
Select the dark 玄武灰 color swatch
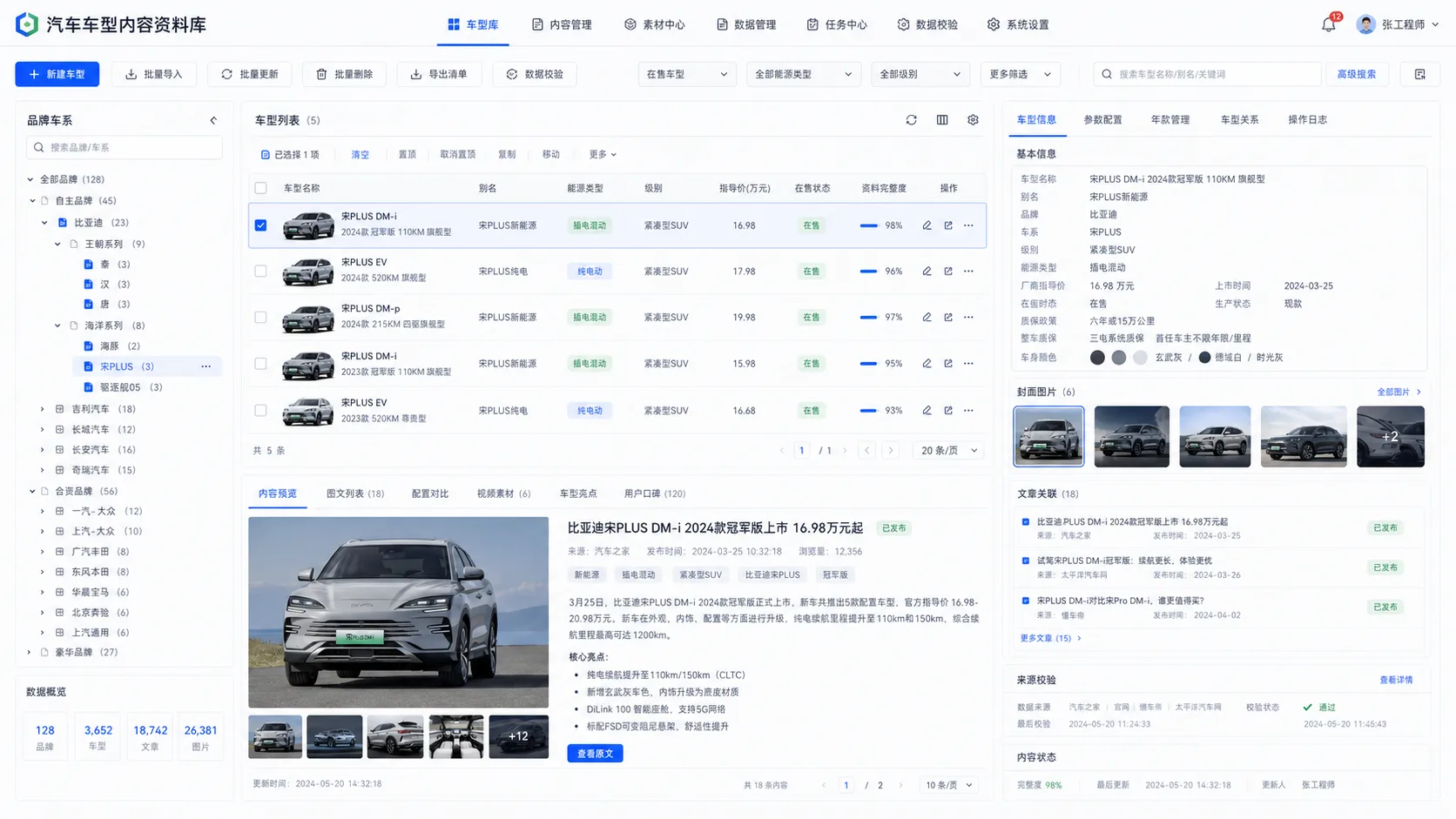click(1097, 358)
